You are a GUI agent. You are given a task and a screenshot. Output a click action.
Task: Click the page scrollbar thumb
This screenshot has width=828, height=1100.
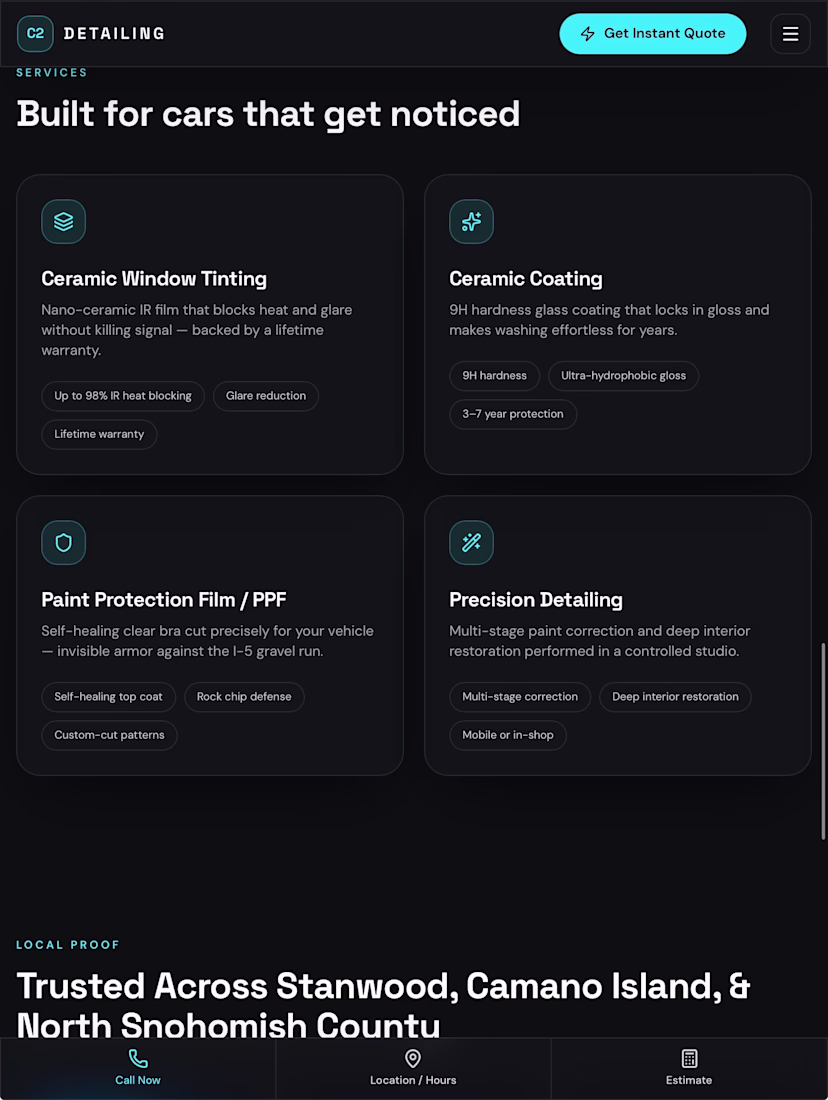pos(823,741)
